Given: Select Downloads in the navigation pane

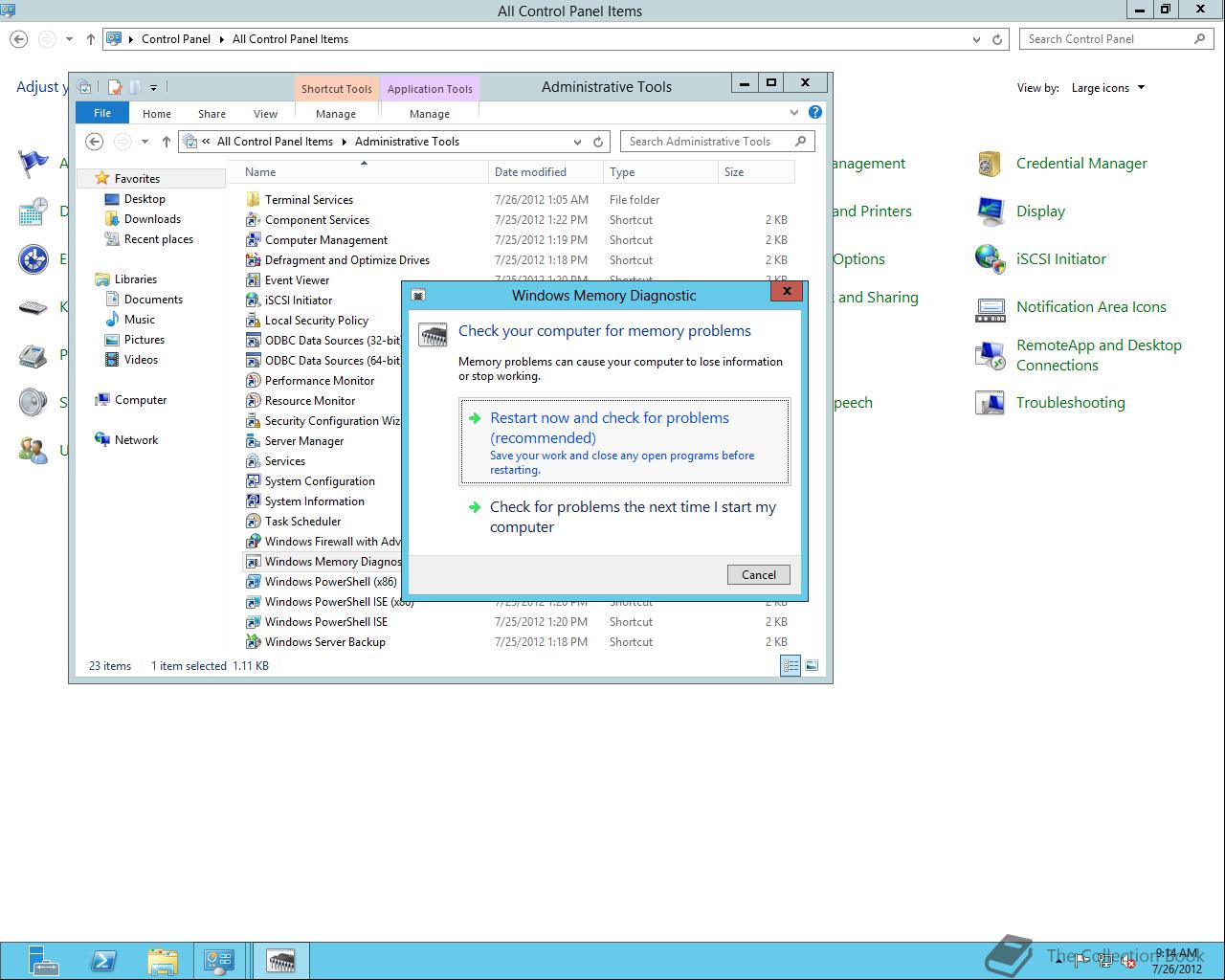Looking at the screenshot, I should click(152, 219).
